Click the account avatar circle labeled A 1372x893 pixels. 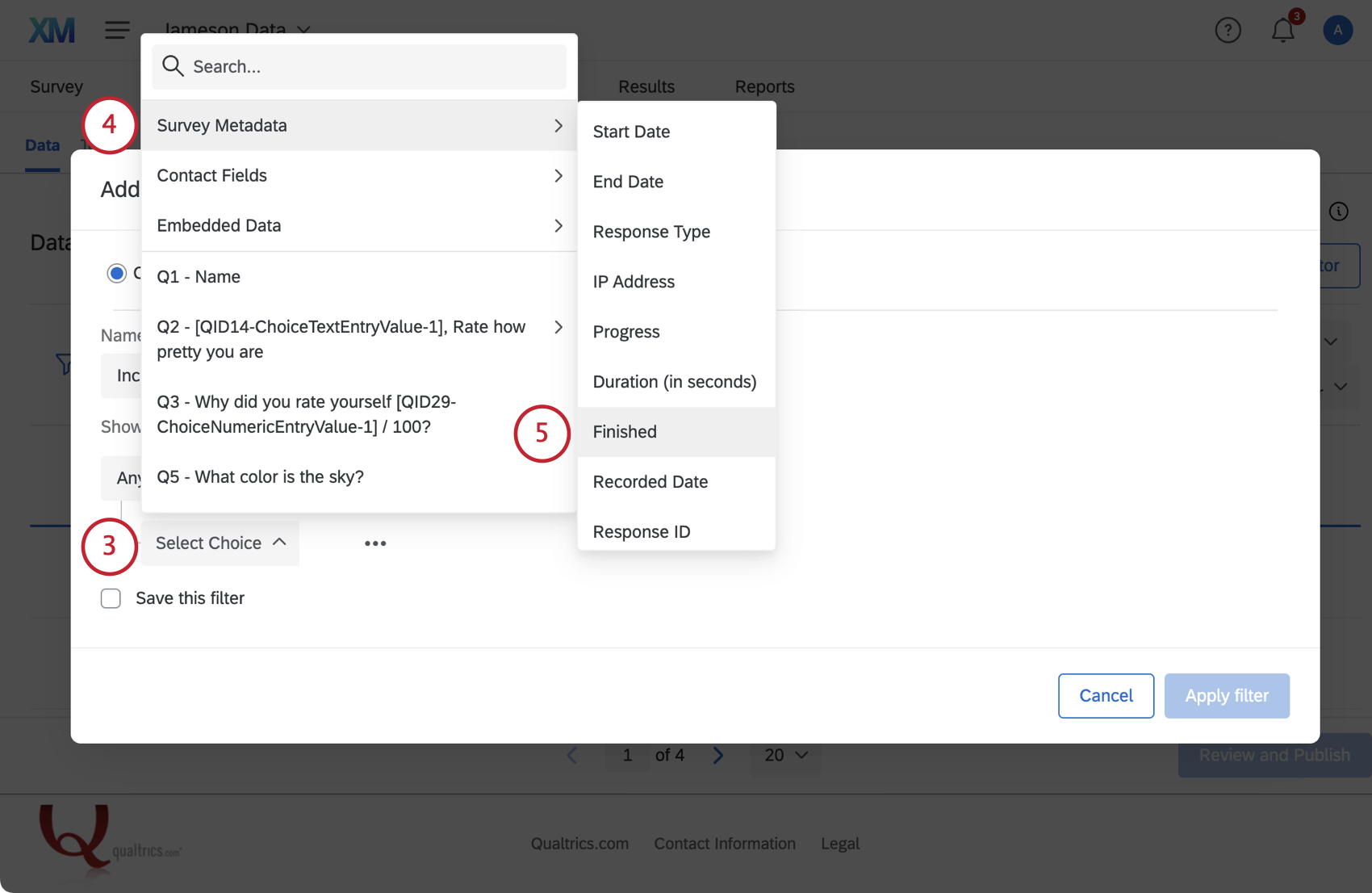pyautogui.click(x=1337, y=29)
